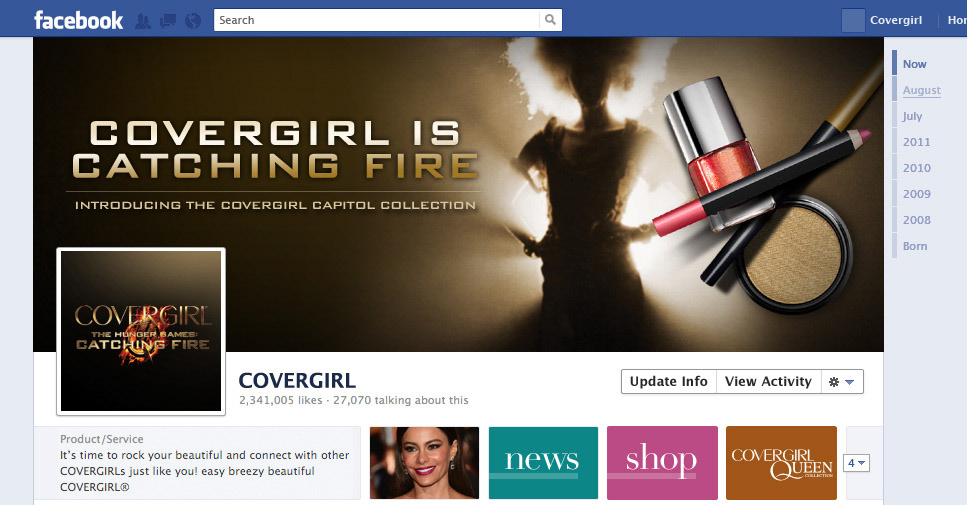Jump to Born on the timeline
This screenshot has width=967, height=505.
coord(915,246)
